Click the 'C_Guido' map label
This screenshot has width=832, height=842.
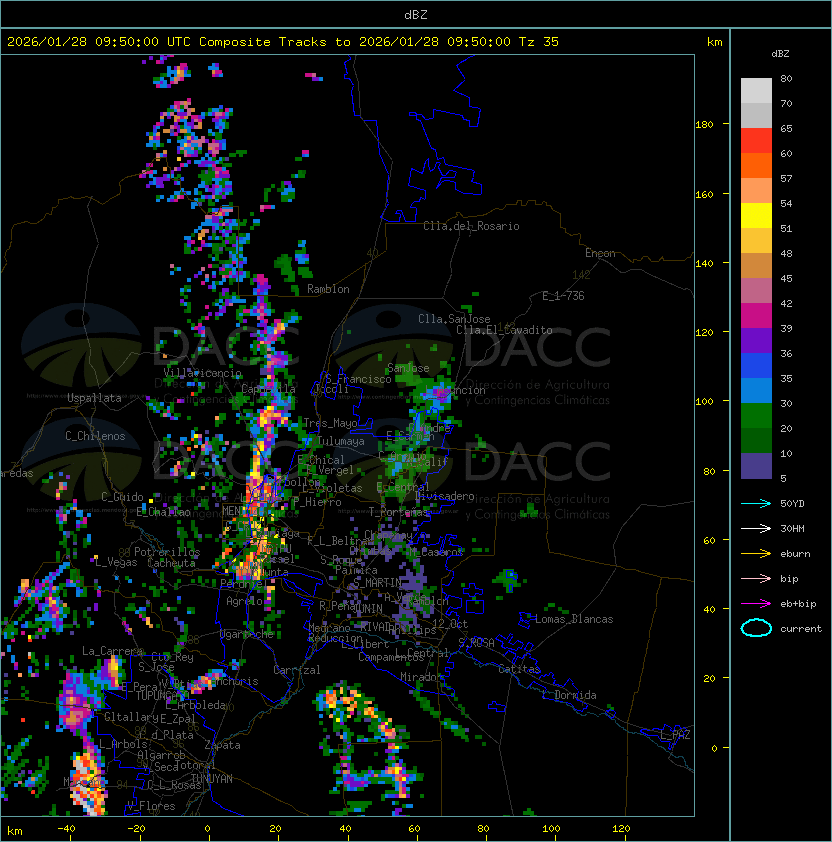tap(122, 497)
